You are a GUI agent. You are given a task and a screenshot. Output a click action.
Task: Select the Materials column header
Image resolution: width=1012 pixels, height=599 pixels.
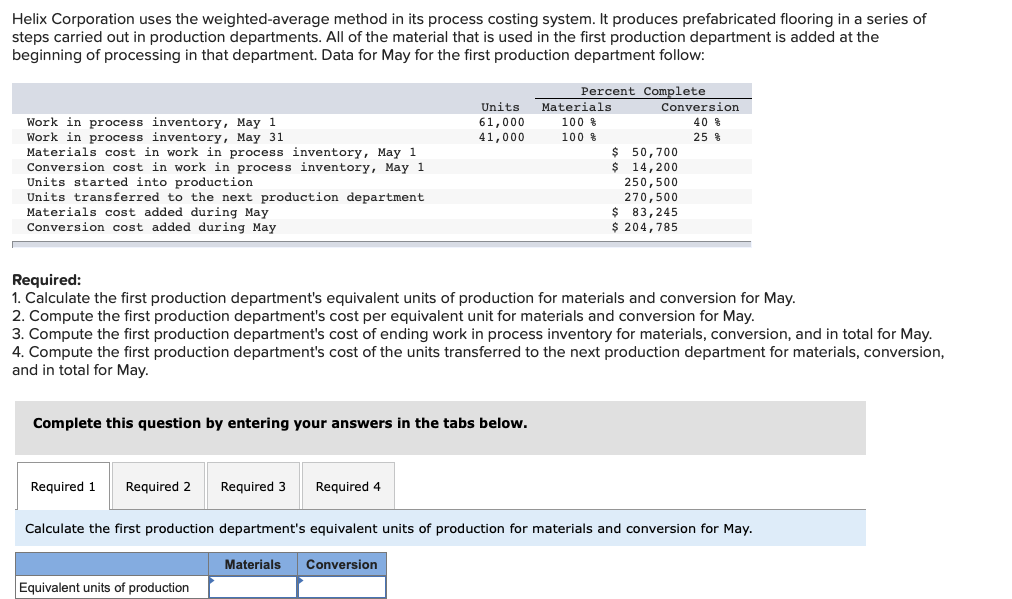coord(252,564)
